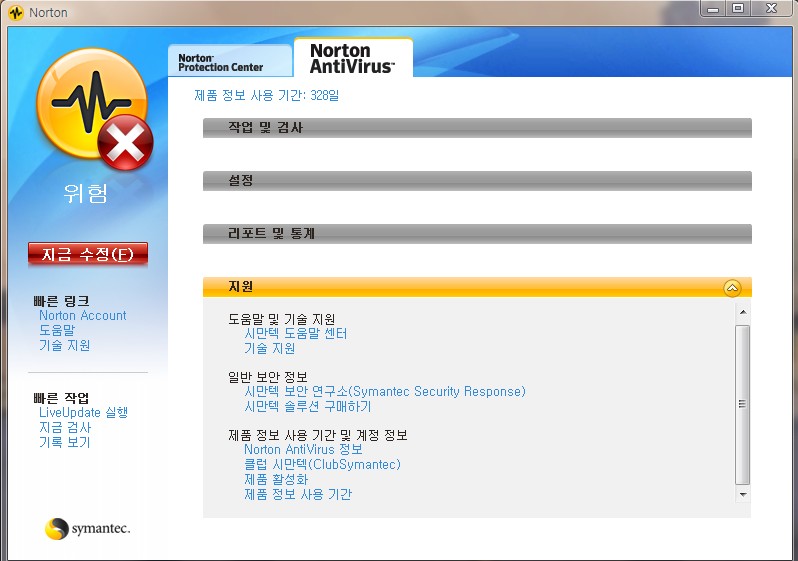Open 클럽 시만텍(ClubSymantec) link

pyautogui.click(x=322, y=464)
